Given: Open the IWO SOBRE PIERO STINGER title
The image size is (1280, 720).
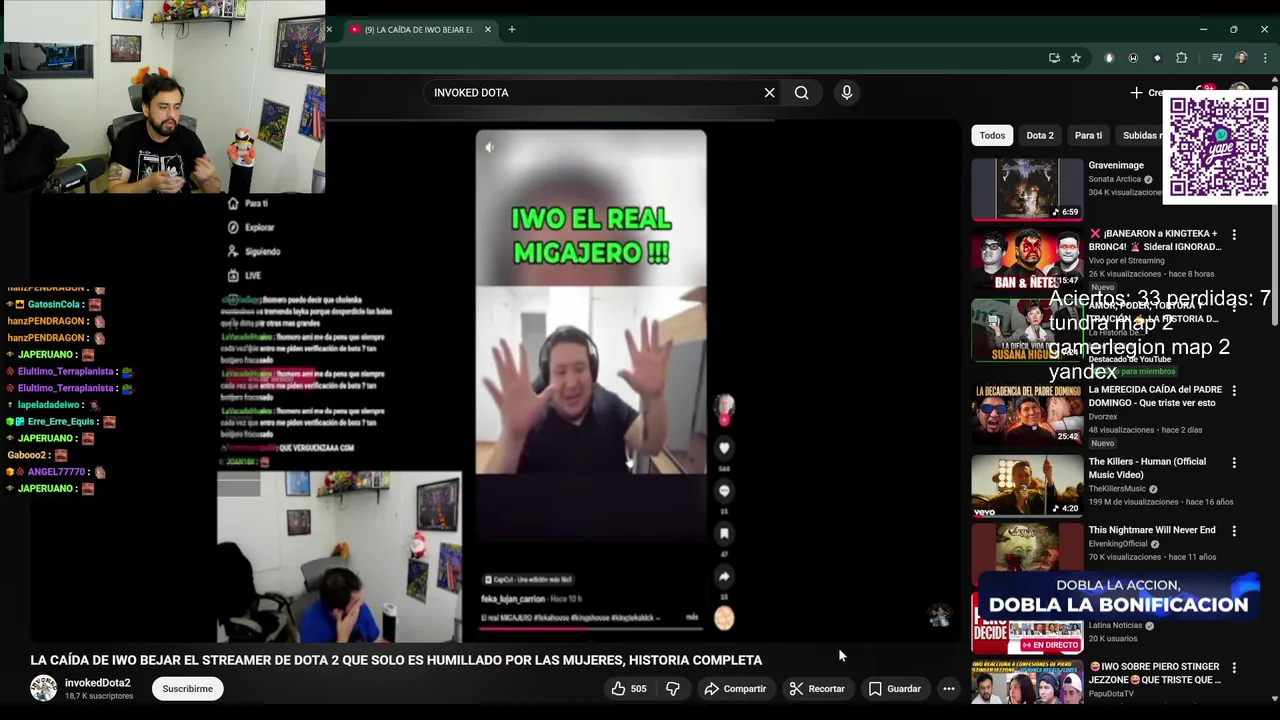Looking at the screenshot, I should click(1155, 673).
